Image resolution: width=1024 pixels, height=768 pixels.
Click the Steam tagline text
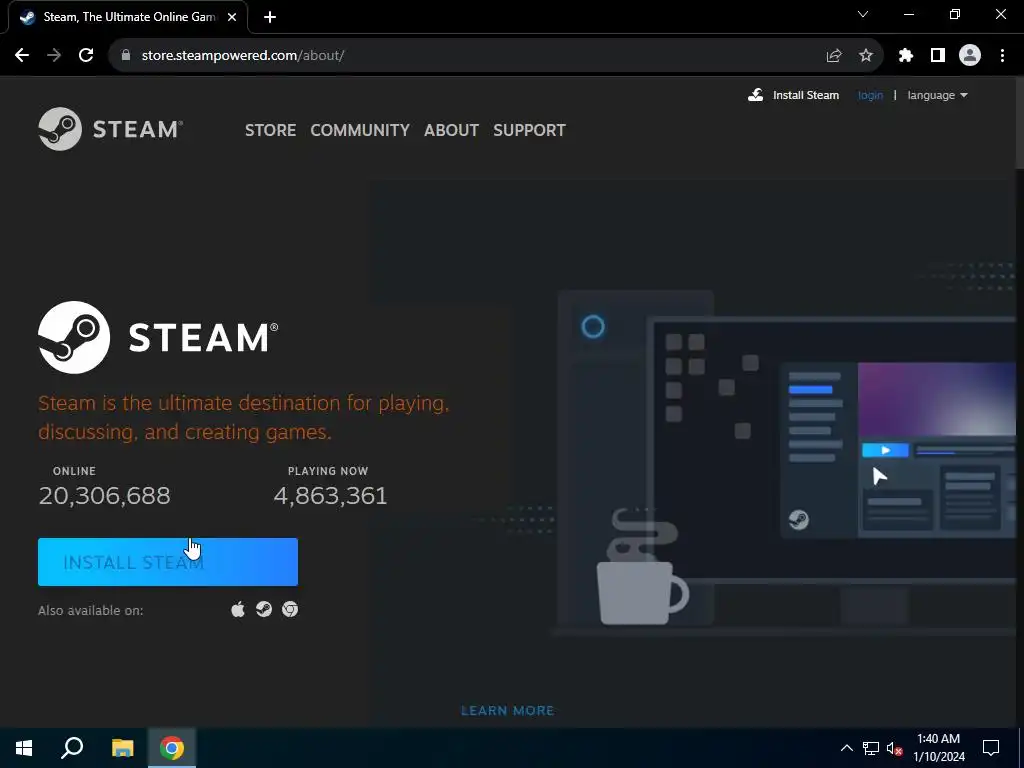click(x=244, y=417)
